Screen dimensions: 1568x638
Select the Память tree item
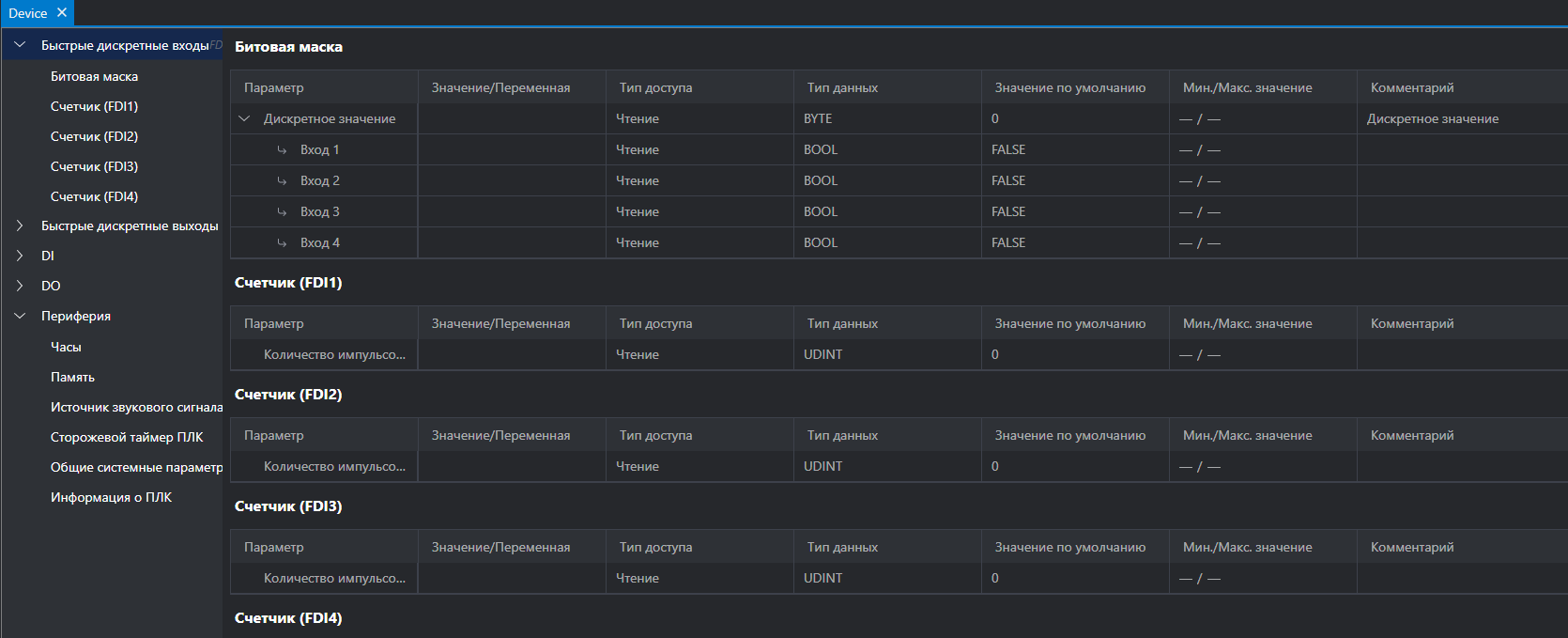(x=72, y=377)
